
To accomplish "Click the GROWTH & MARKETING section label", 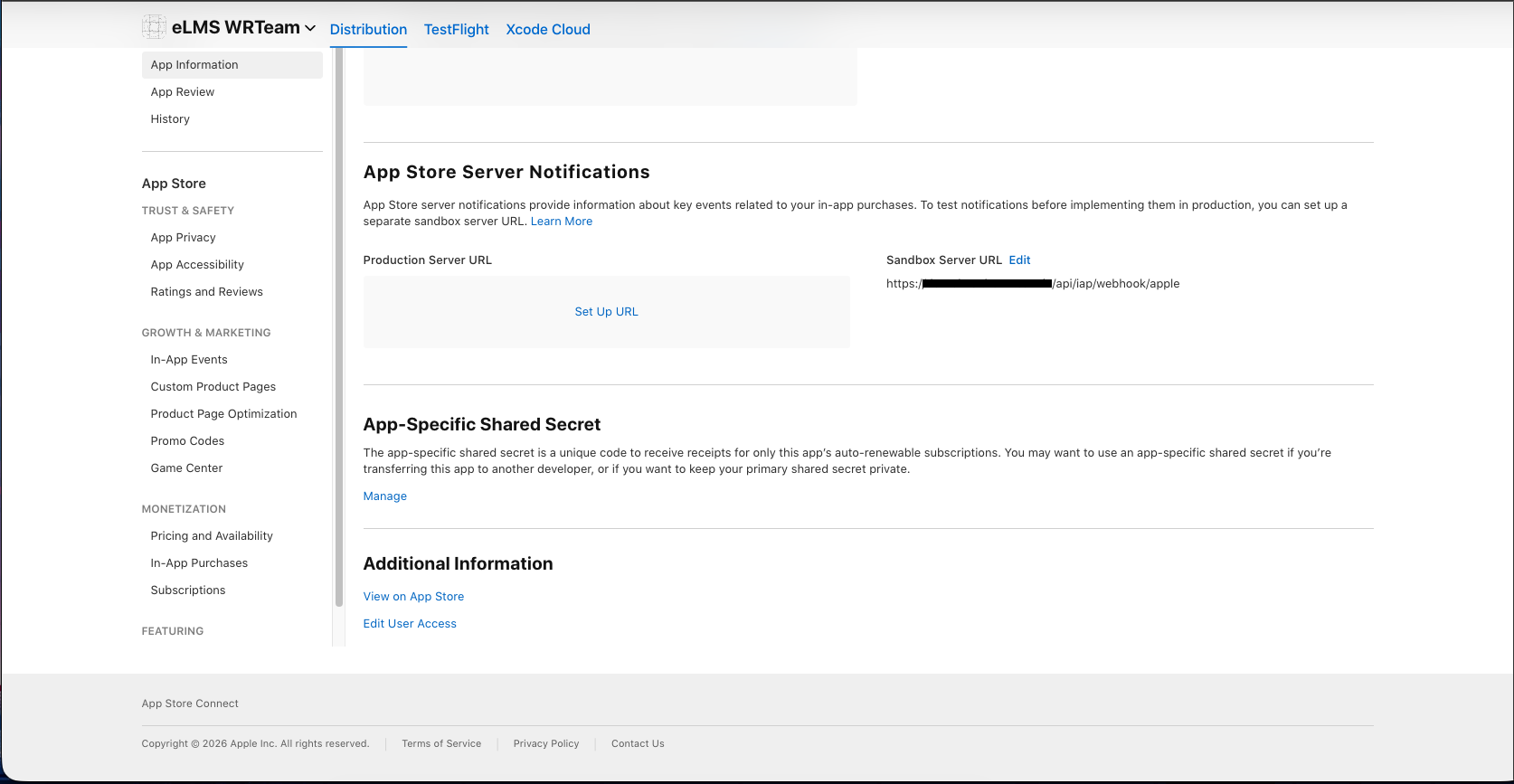I will (x=206, y=333).
